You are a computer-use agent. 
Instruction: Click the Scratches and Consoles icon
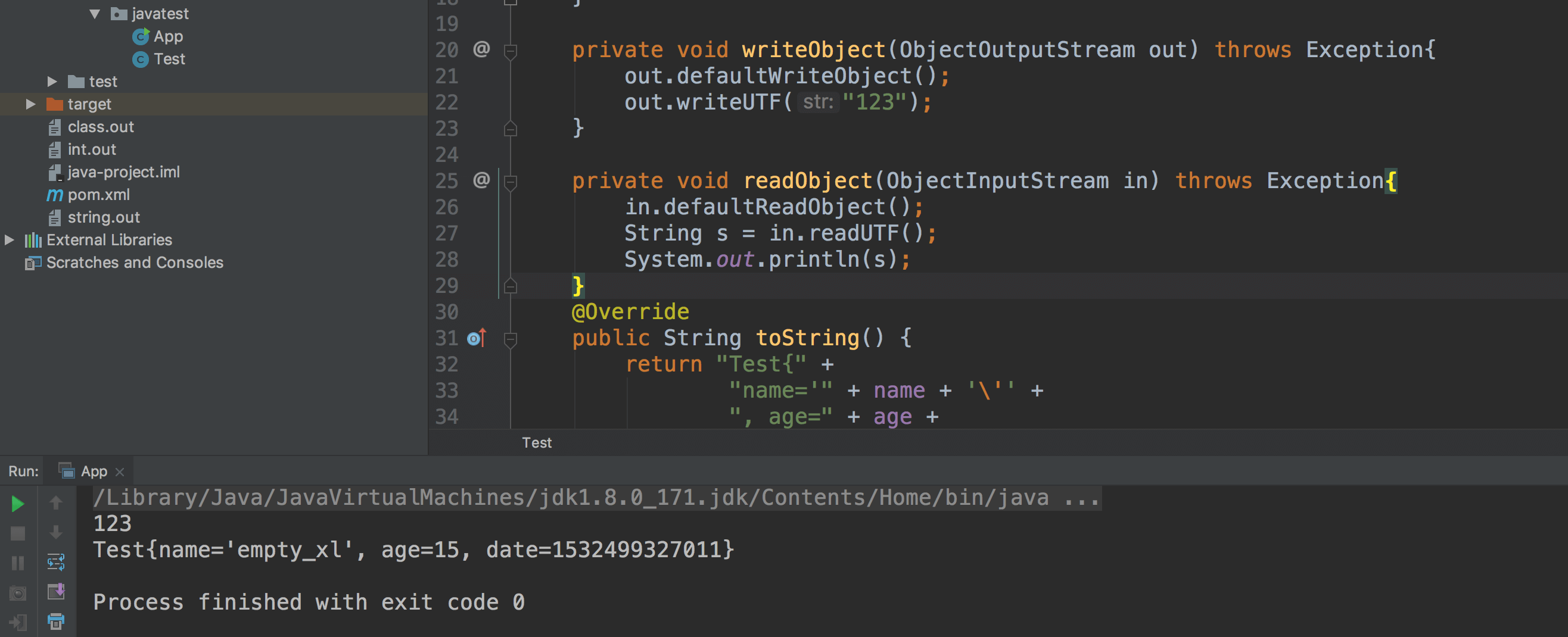click(33, 263)
